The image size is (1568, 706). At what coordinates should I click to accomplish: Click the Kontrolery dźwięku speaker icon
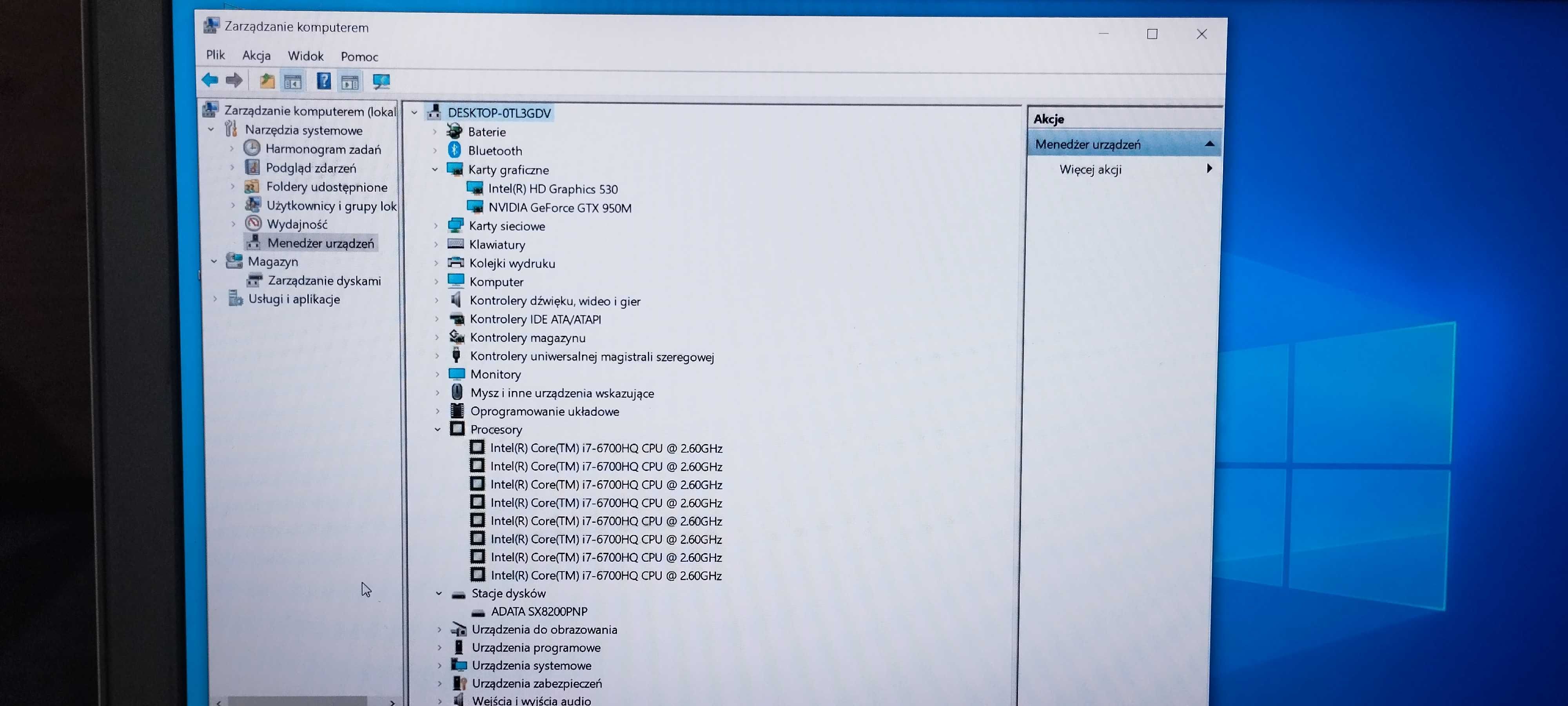point(456,300)
